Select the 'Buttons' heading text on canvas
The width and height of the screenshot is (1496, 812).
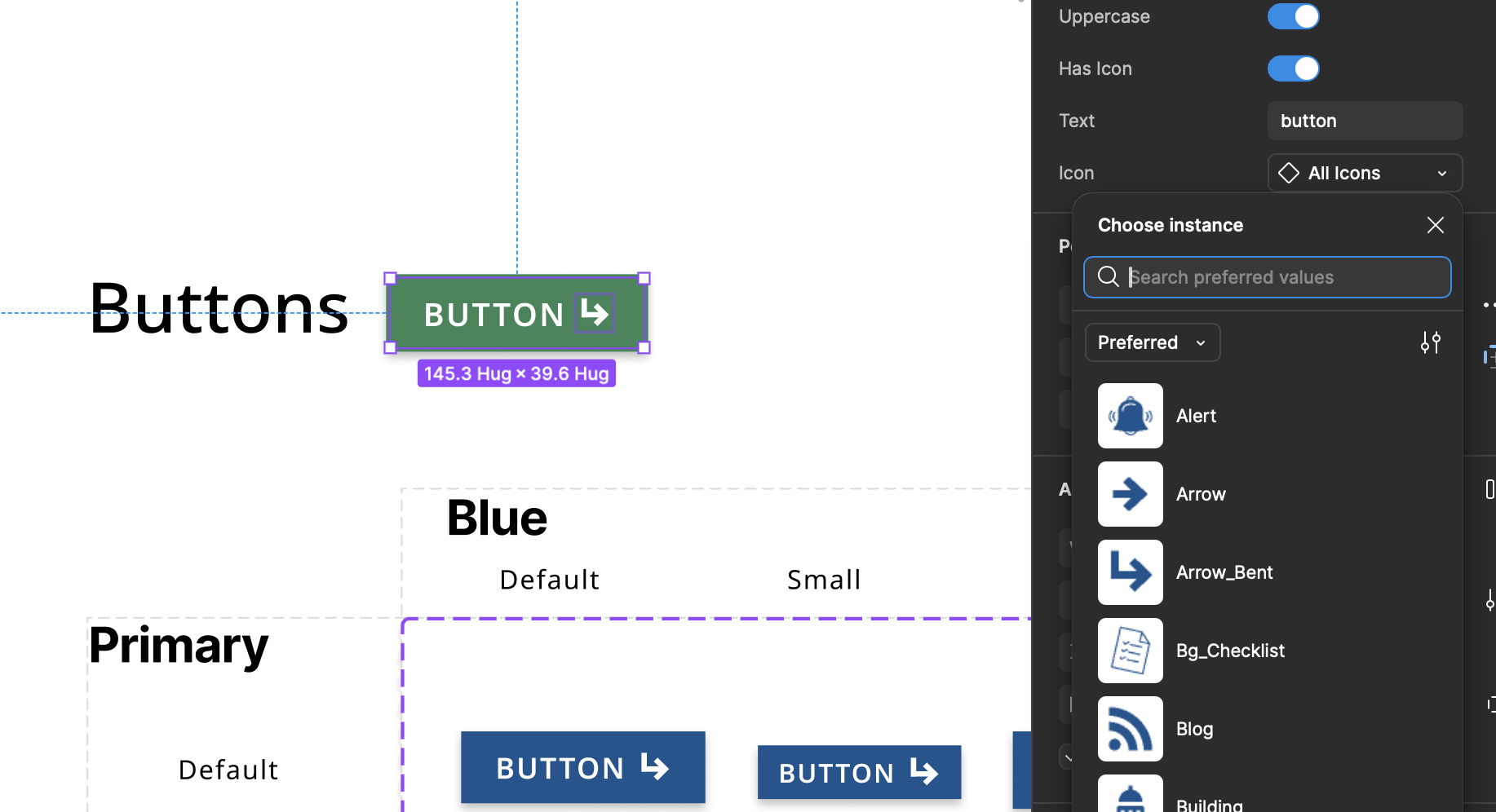point(219,308)
